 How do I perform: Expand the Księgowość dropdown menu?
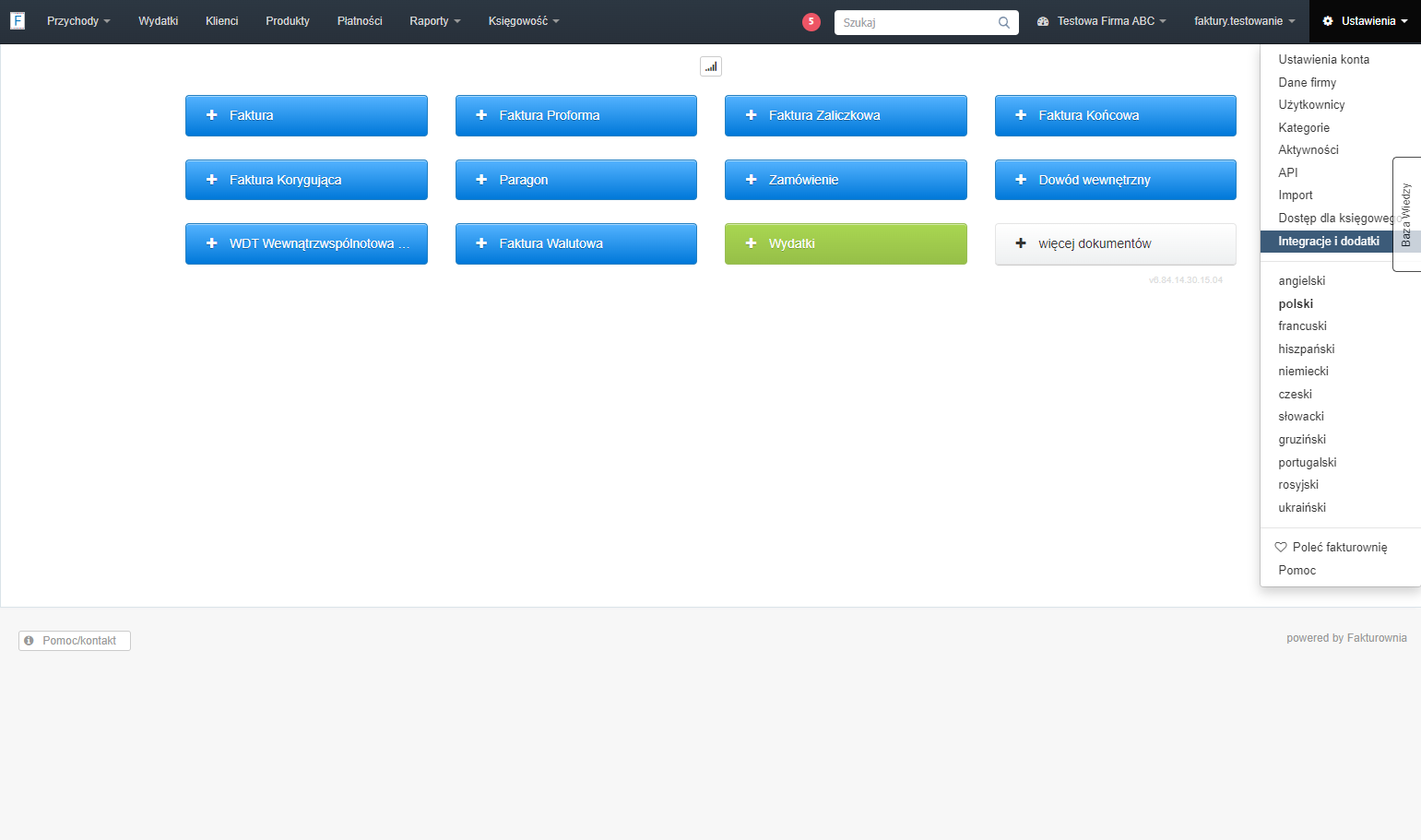coord(524,21)
